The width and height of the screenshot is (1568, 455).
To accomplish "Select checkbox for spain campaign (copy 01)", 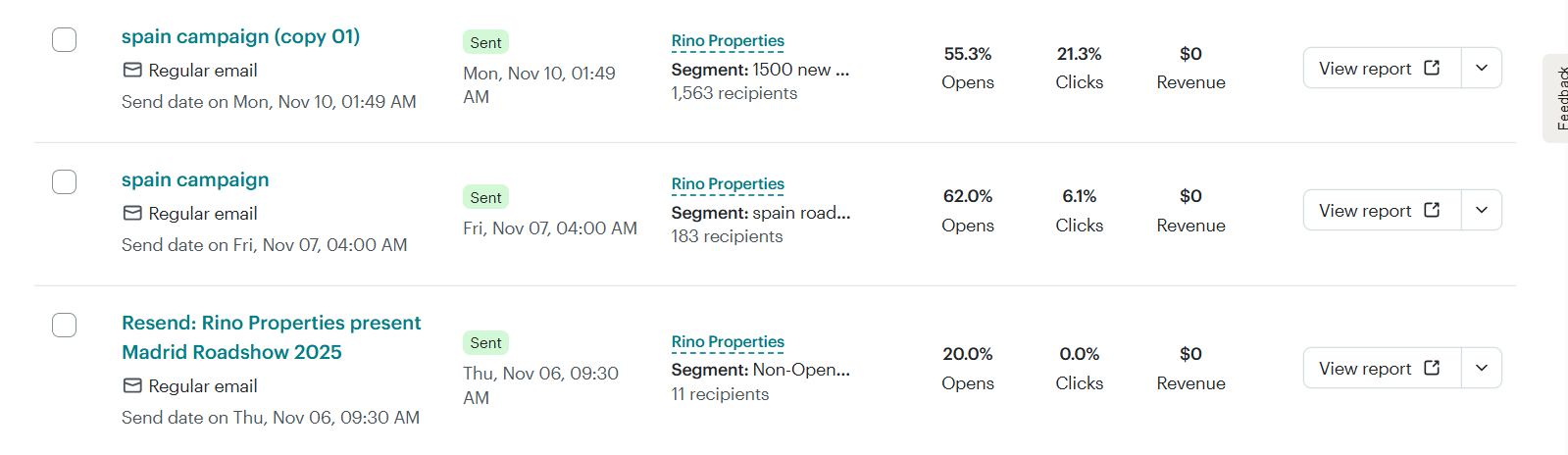I will (65, 39).
